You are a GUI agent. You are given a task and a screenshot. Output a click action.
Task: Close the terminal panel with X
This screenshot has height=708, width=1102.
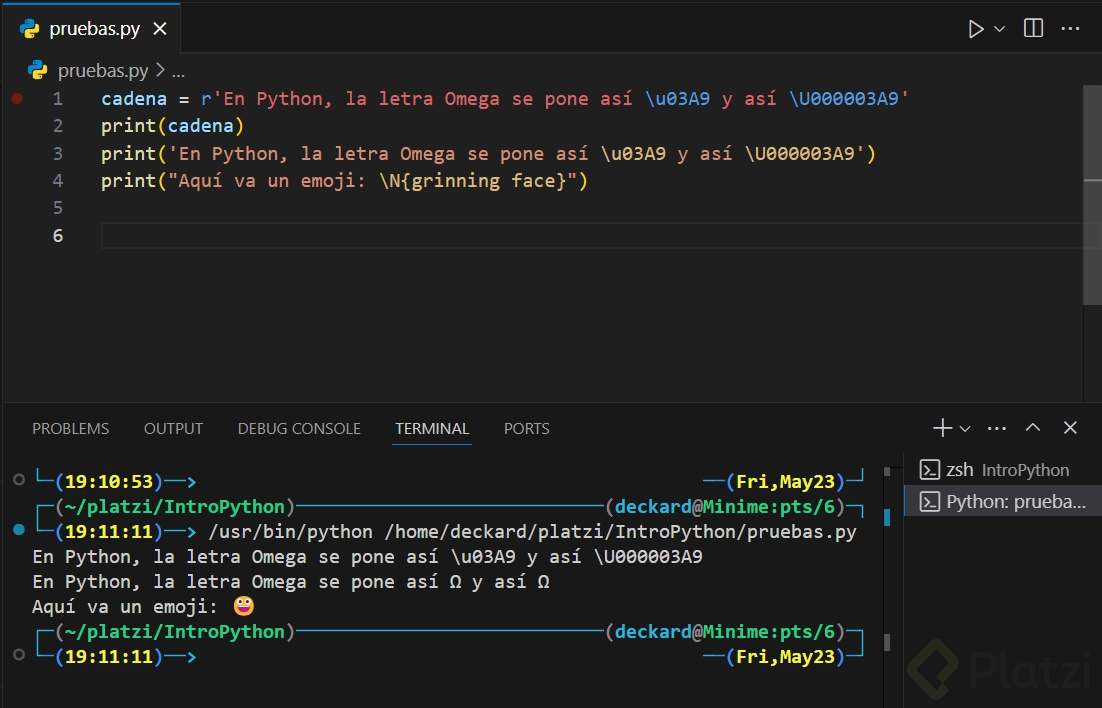click(1070, 428)
